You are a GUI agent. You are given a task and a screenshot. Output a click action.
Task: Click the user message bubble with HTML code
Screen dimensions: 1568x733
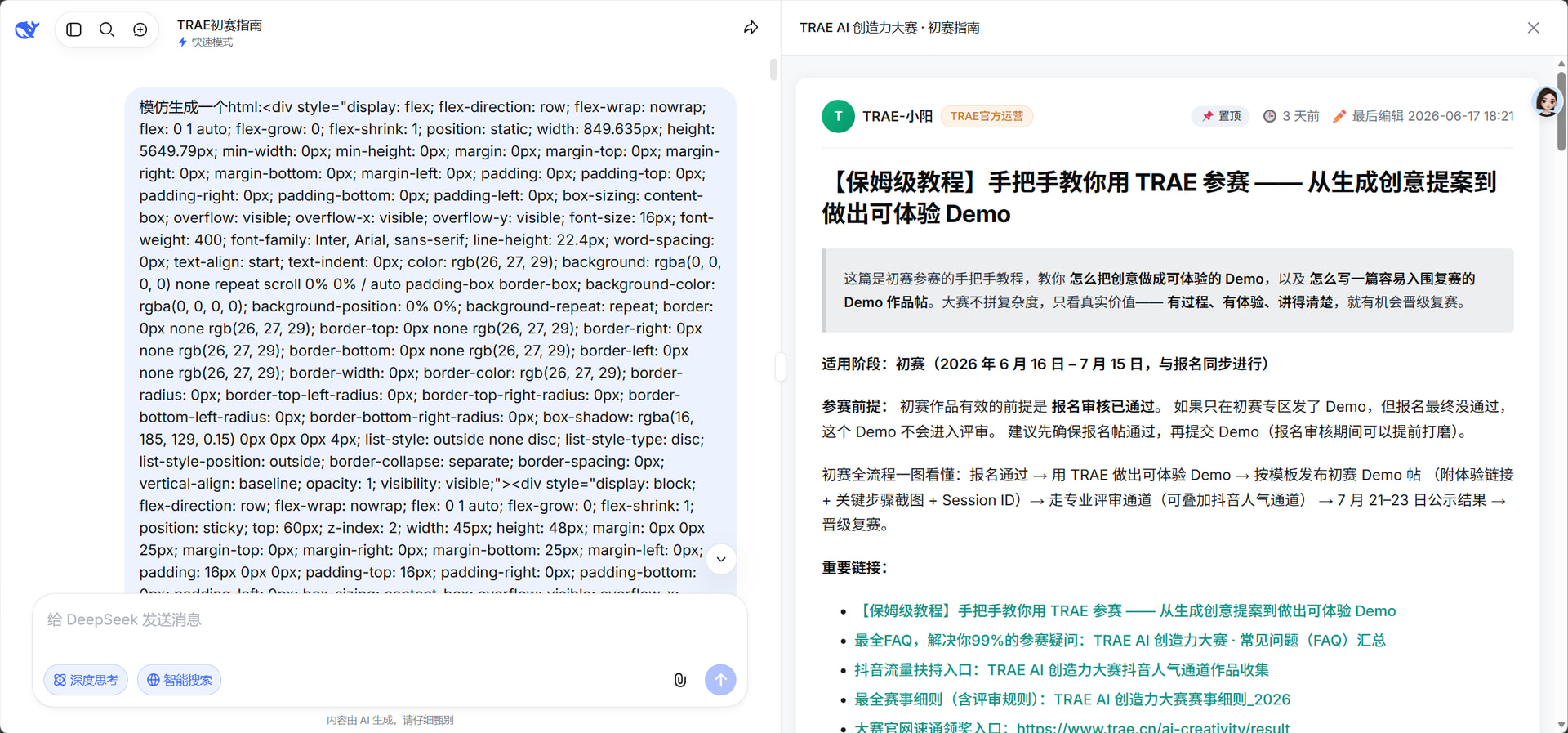[430, 339]
